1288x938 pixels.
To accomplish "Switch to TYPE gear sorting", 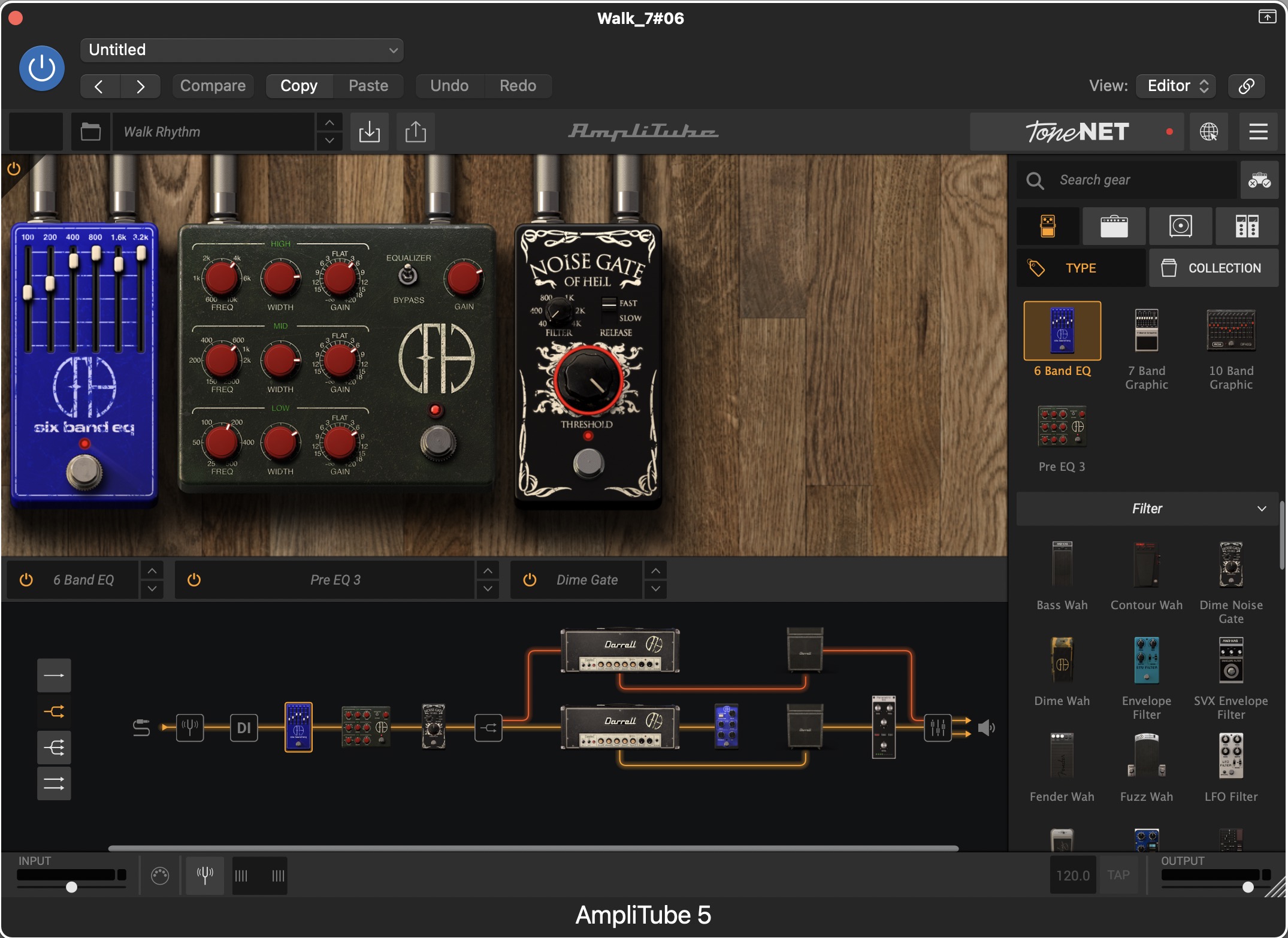I will (x=1081, y=268).
